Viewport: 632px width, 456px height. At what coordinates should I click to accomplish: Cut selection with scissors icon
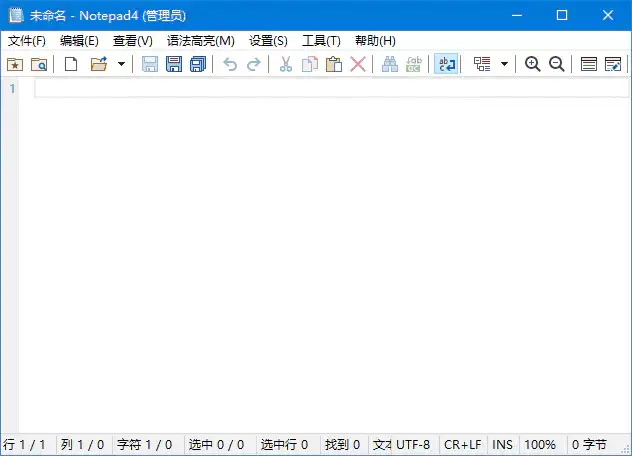coord(286,64)
